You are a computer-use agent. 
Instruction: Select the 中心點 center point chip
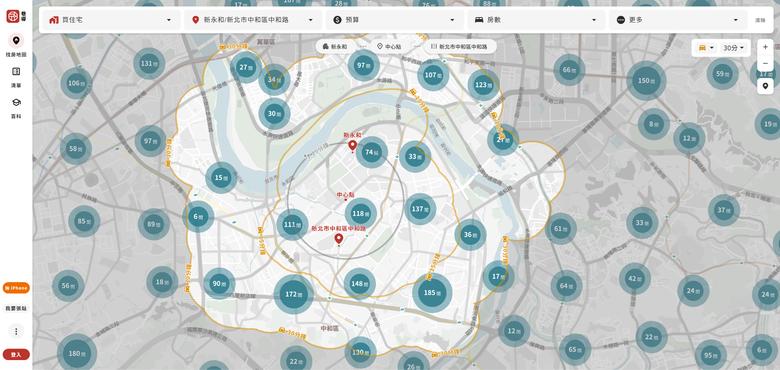[390, 46]
